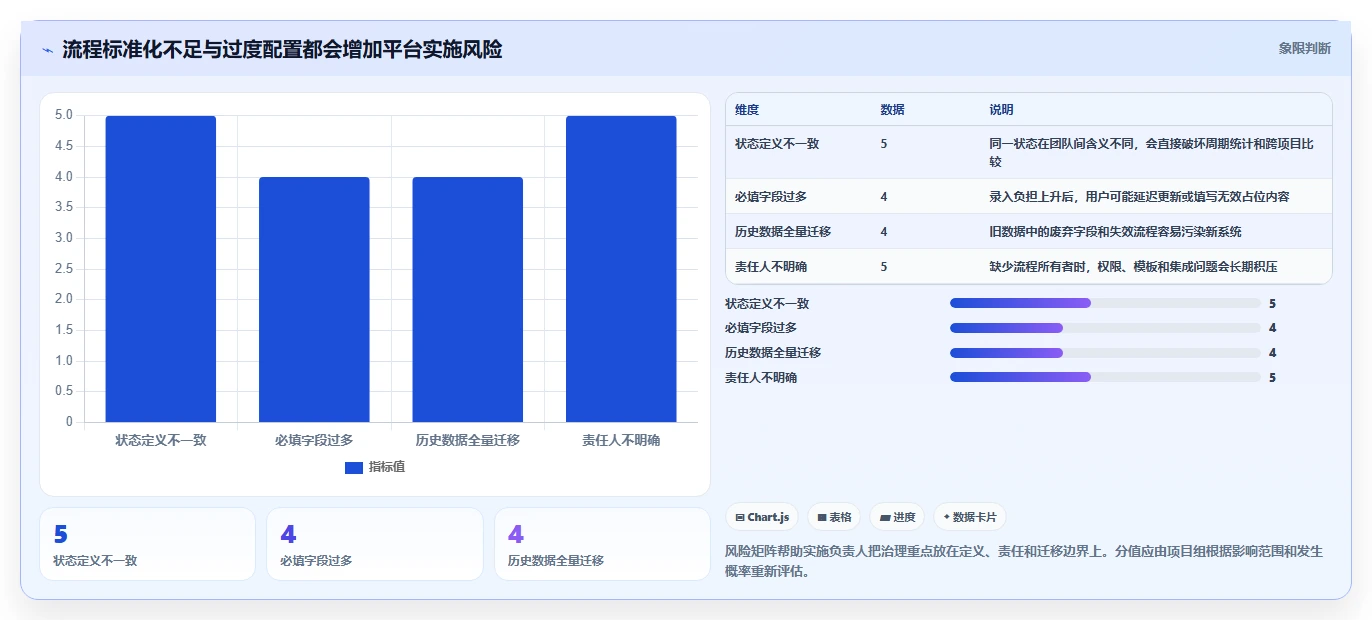Image resolution: width=1372 pixels, height=620 pixels.
Task: Open the 状态定义不一致 data card showing 5
Action: (x=148, y=544)
